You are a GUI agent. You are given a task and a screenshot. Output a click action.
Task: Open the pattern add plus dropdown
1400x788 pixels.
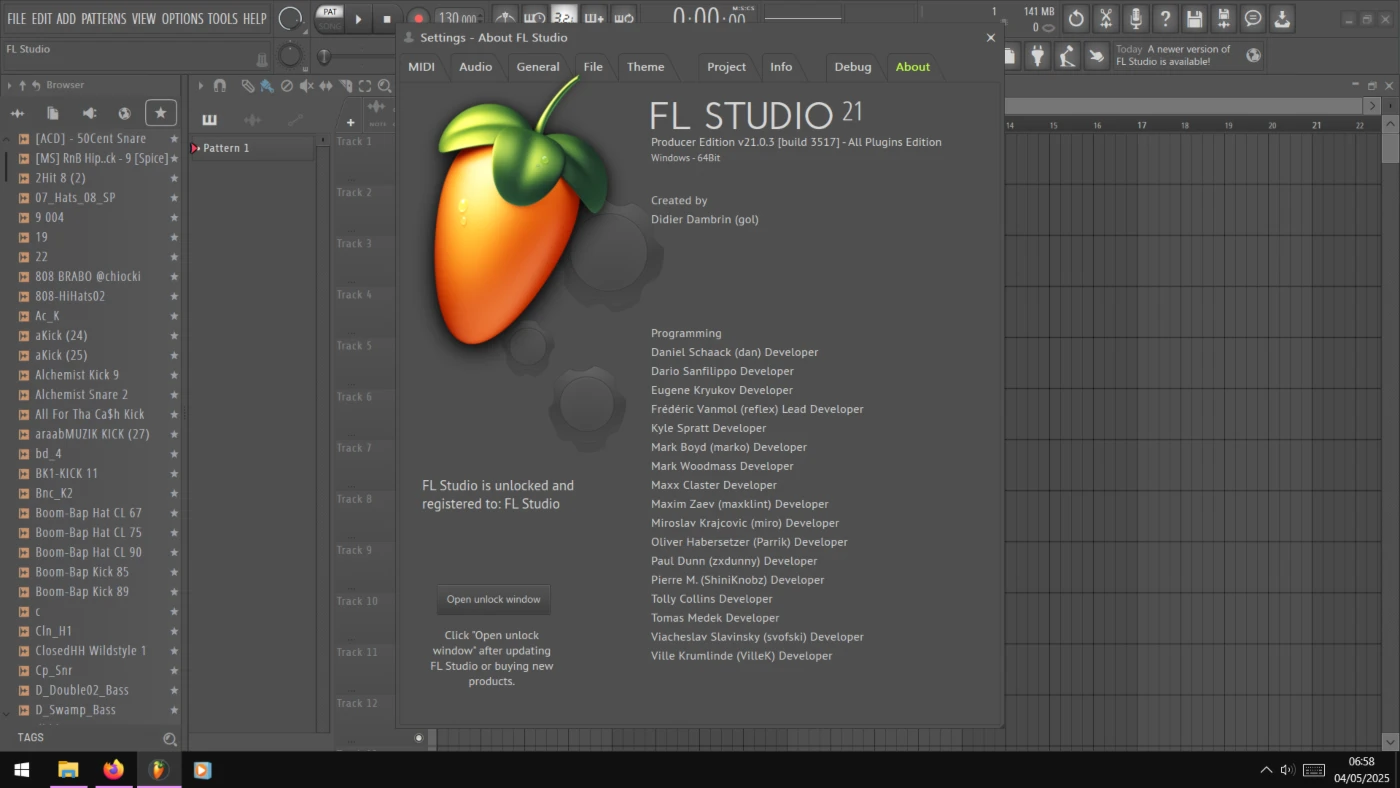350,122
